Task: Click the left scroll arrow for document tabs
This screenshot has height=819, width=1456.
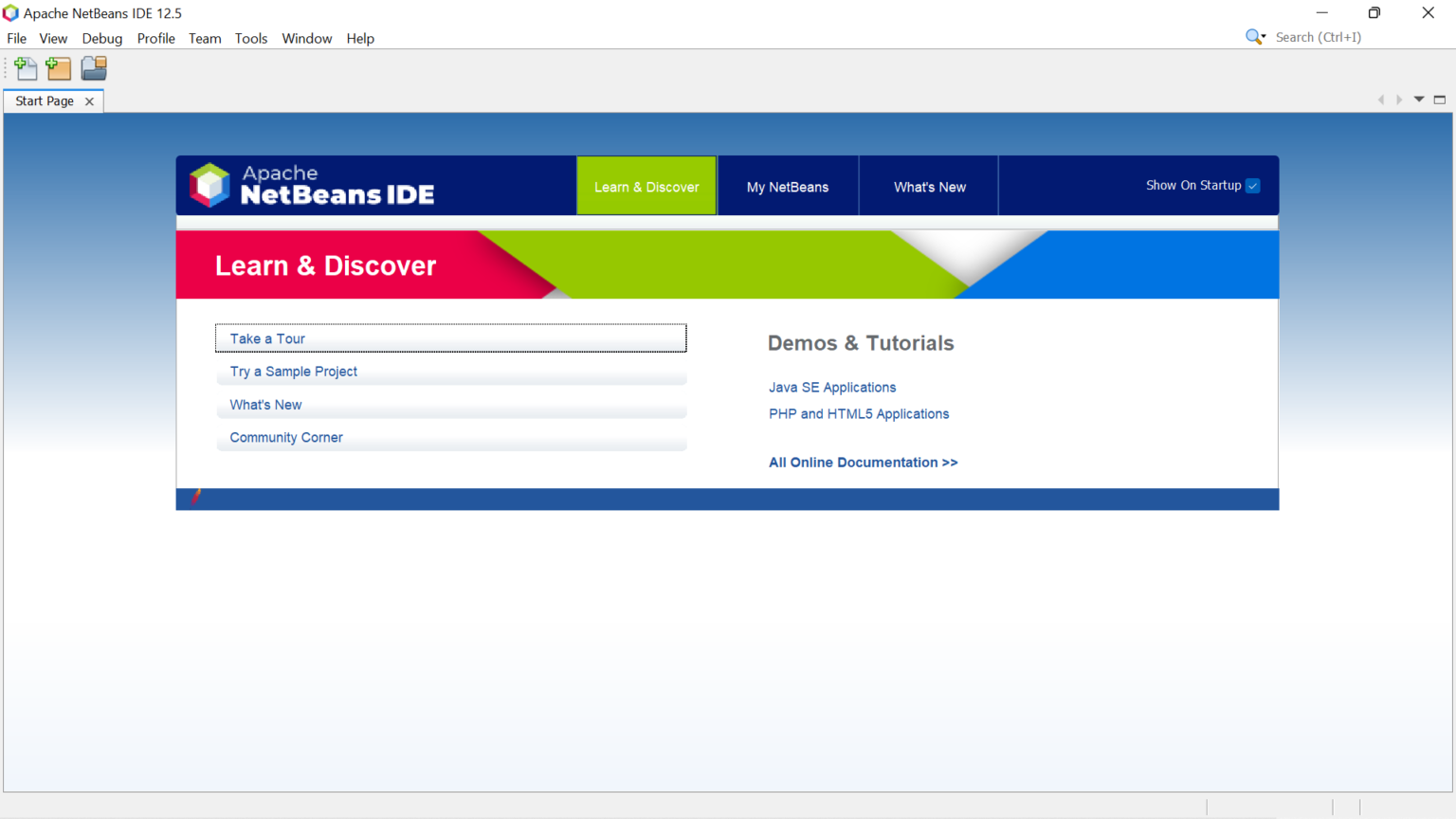Action: point(1381,99)
